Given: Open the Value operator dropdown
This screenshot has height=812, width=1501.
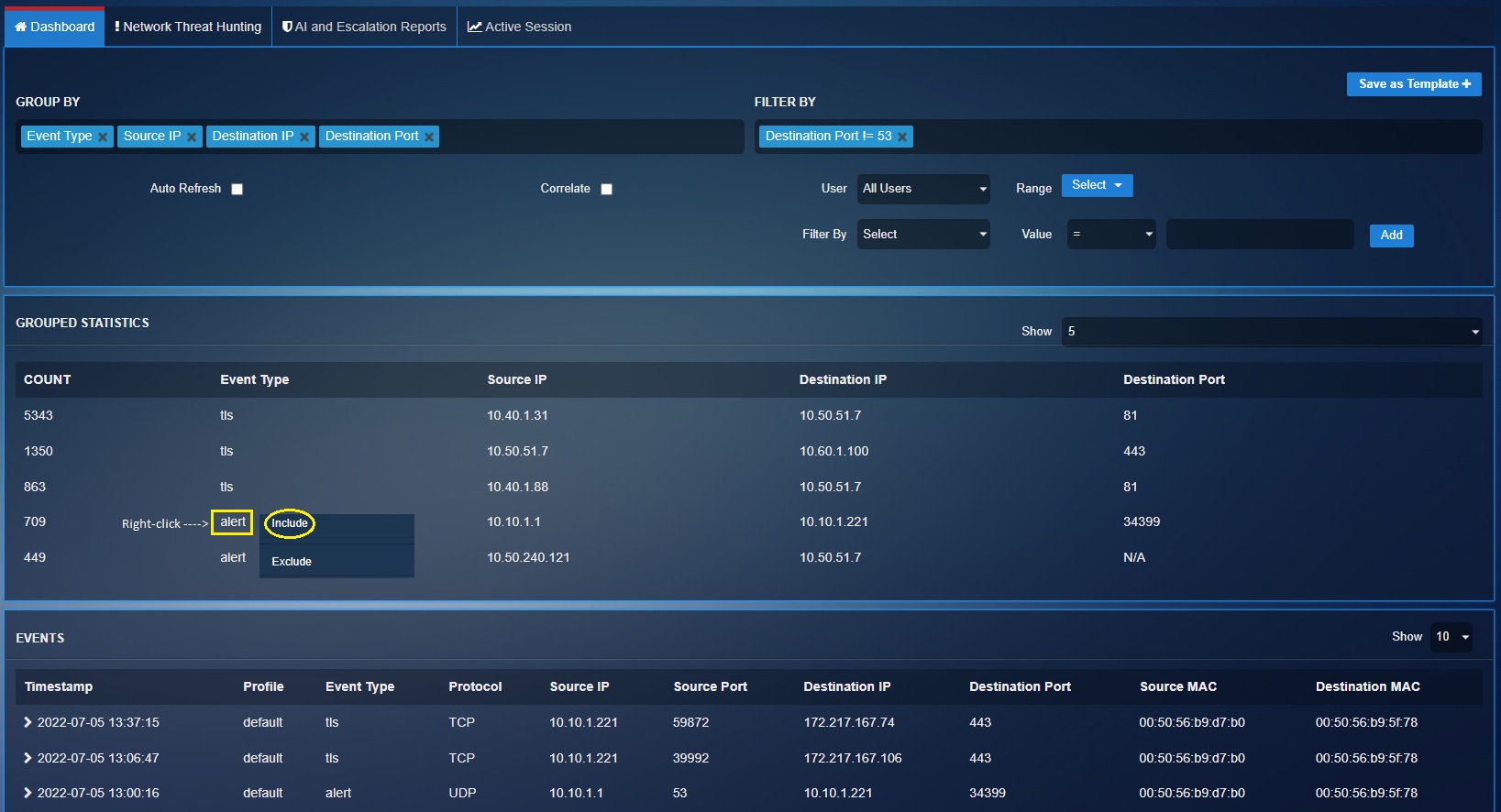Looking at the screenshot, I should (x=1111, y=235).
